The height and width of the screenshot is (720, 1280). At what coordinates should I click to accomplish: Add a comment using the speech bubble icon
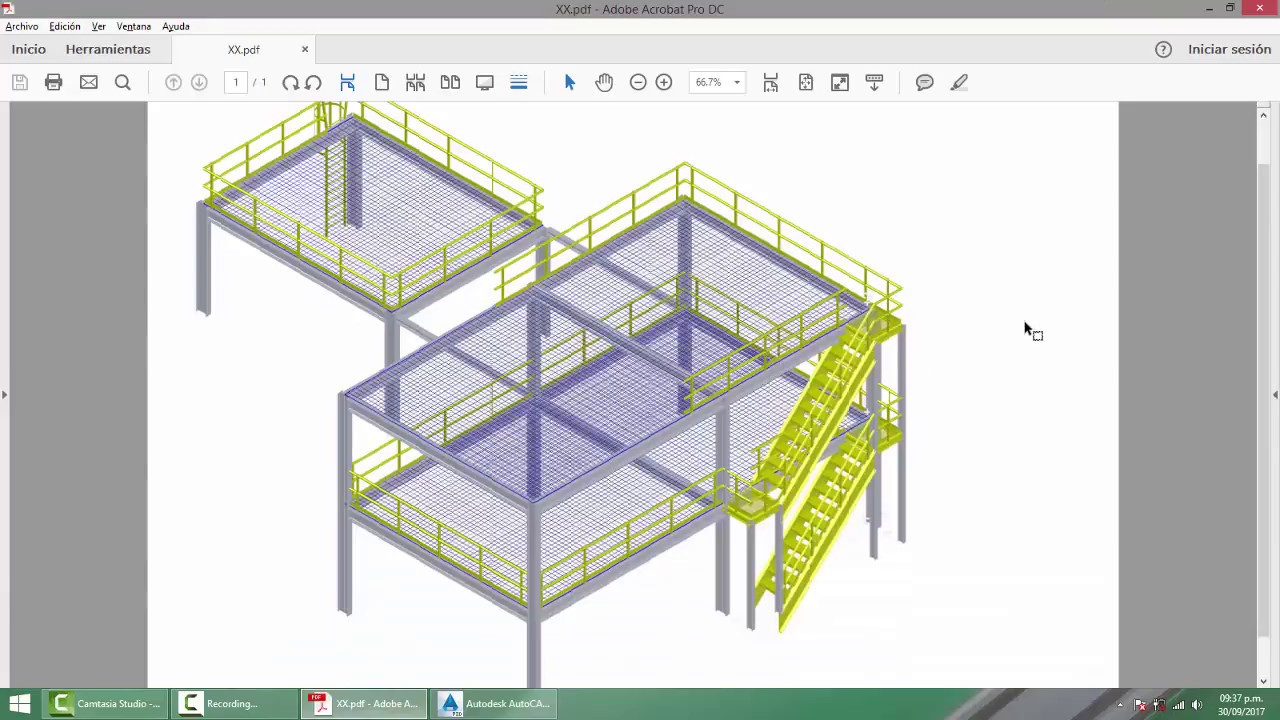click(925, 83)
